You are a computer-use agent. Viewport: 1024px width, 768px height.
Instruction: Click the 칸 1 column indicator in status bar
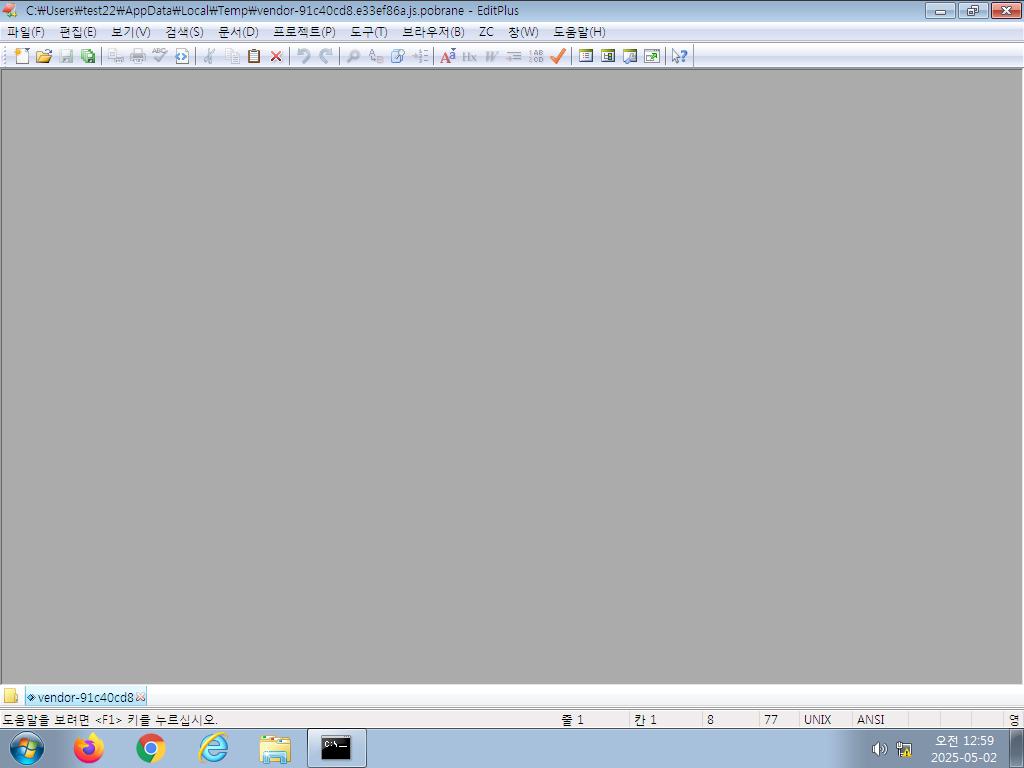point(645,720)
